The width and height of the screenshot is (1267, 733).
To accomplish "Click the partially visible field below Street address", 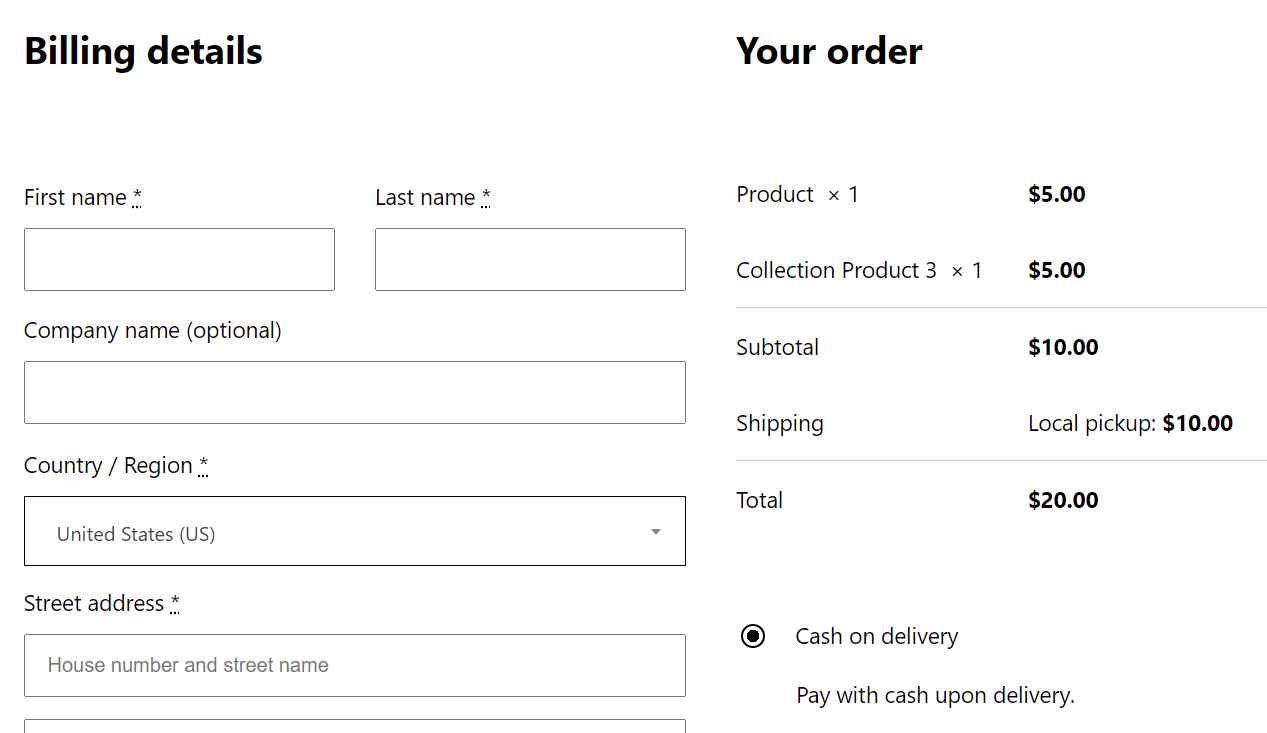I will pyautogui.click(x=354, y=728).
